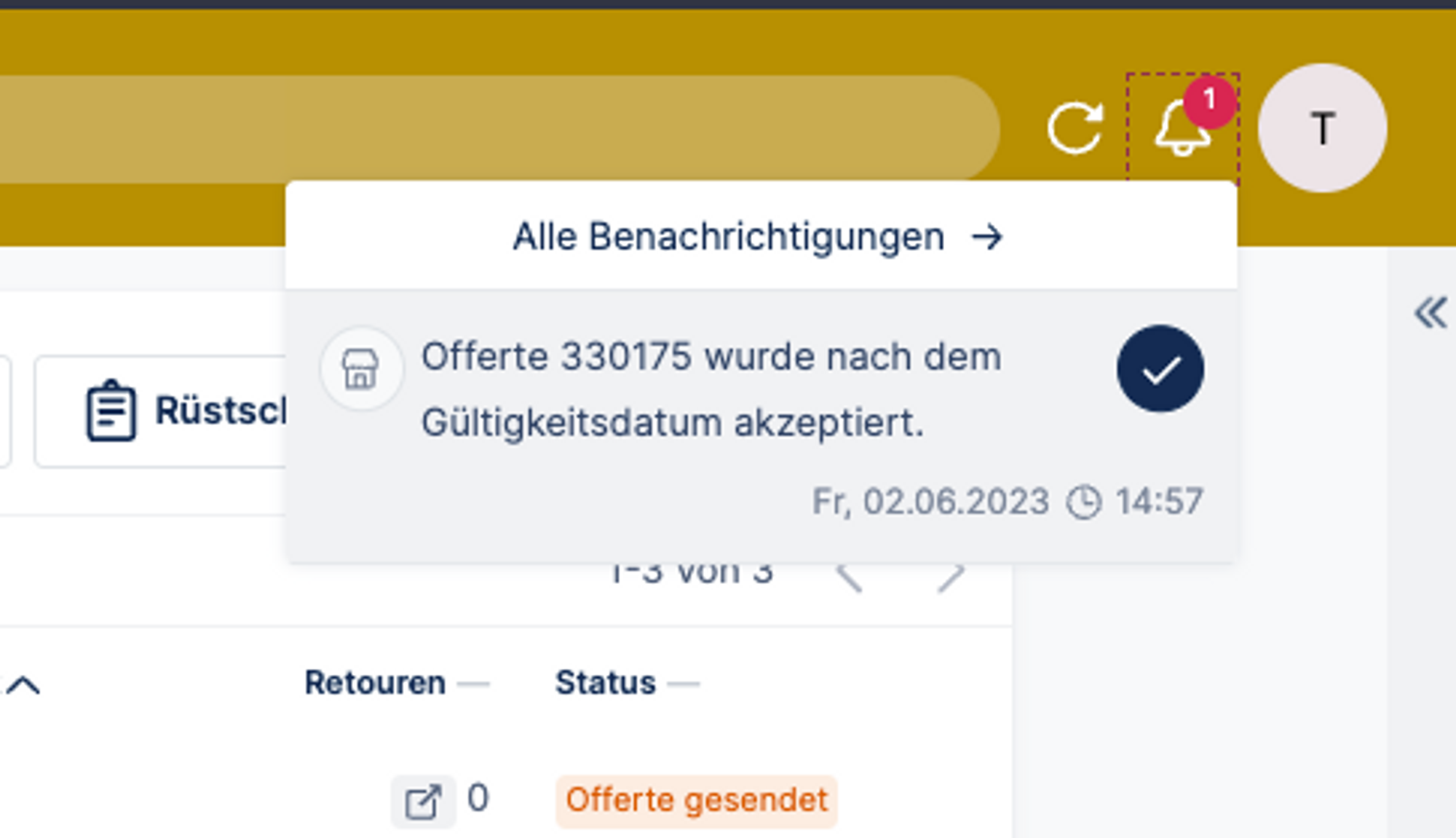Click the clipboard icon on Rüstschein button
This screenshot has width=1456, height=838.
[111, 411]
